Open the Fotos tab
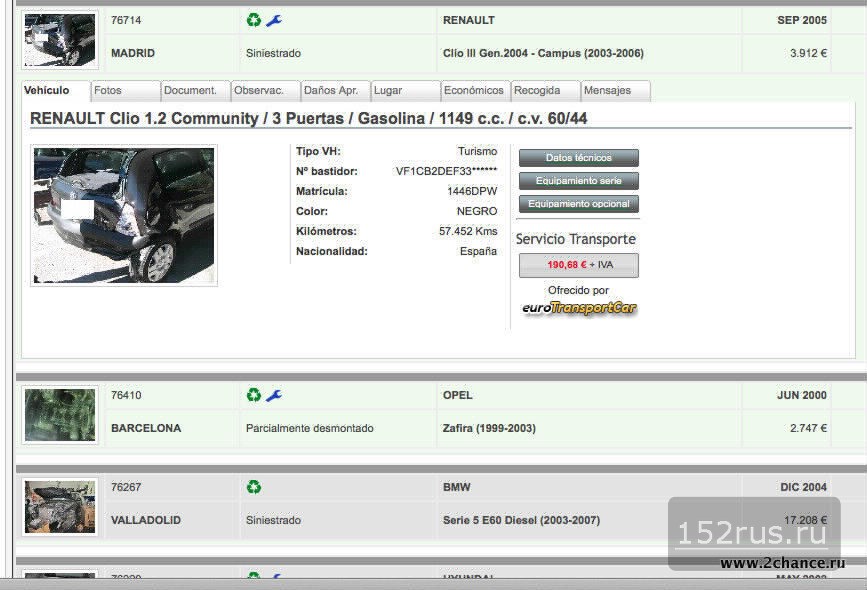This screenshot has height=590, width=867. tap(126, 91)
